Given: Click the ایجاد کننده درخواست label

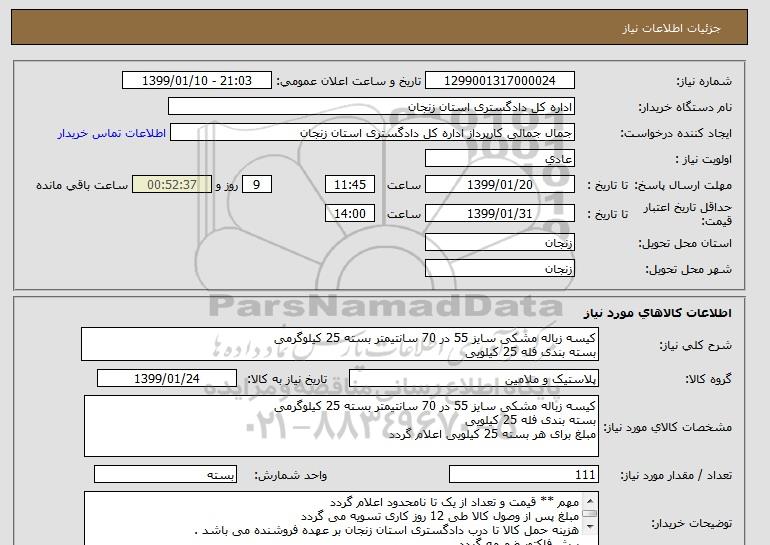Looking at the screenshot, I should [676, 133].
